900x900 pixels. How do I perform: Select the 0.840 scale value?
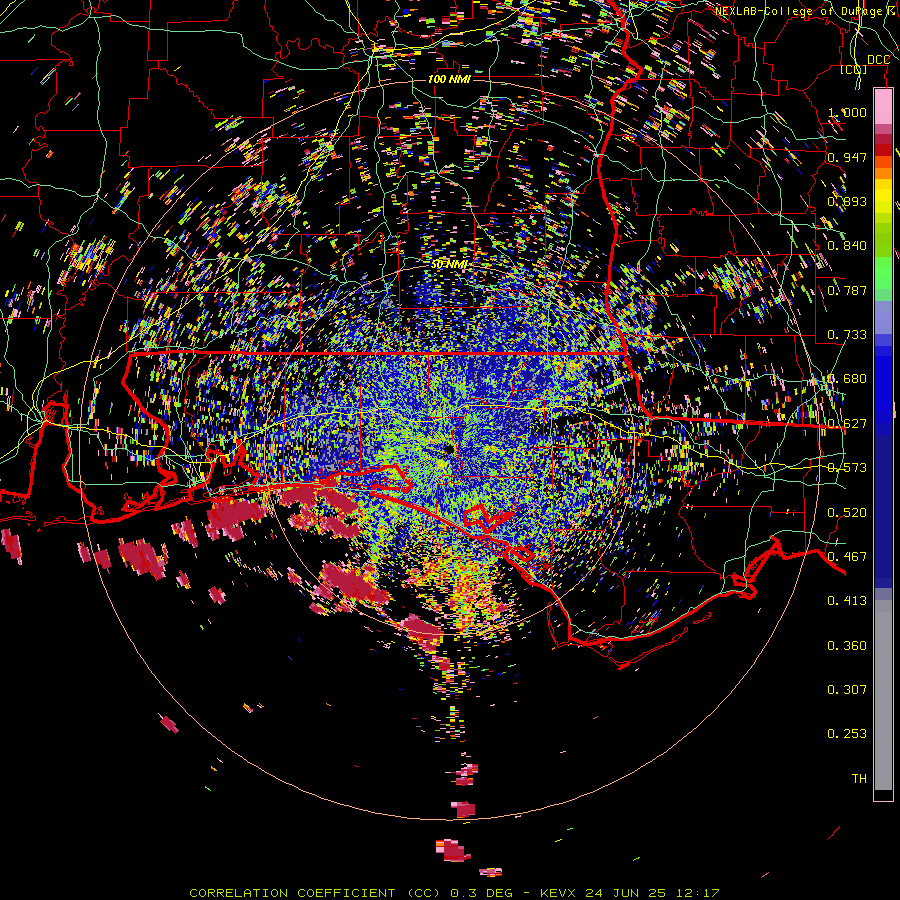(847, 245)
